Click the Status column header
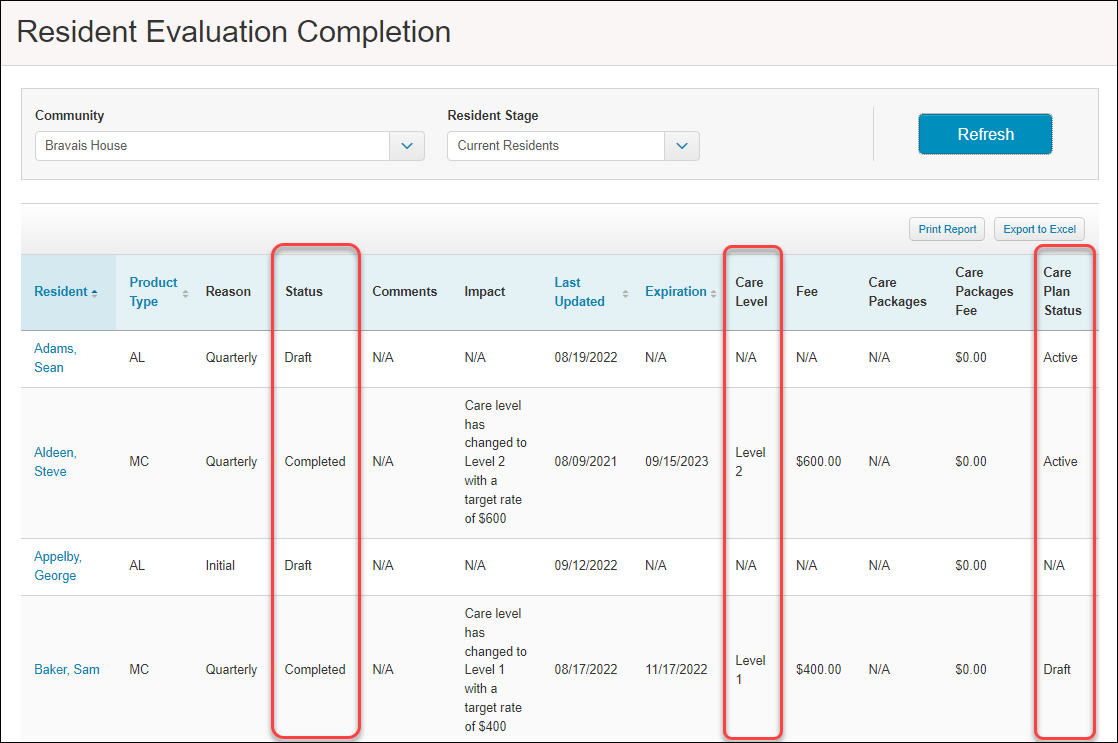The image size is (1118, 743). click(304, 292)
